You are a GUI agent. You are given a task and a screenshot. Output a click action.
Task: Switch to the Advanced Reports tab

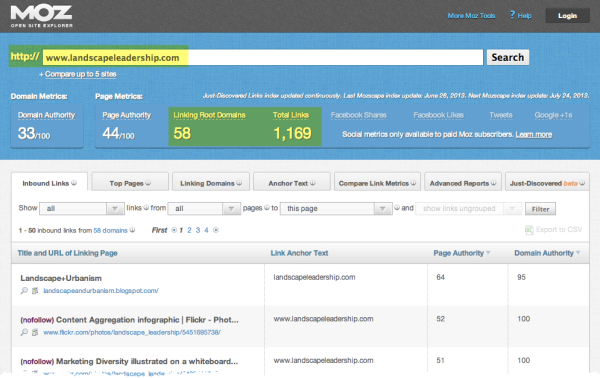tap(463, 183)
